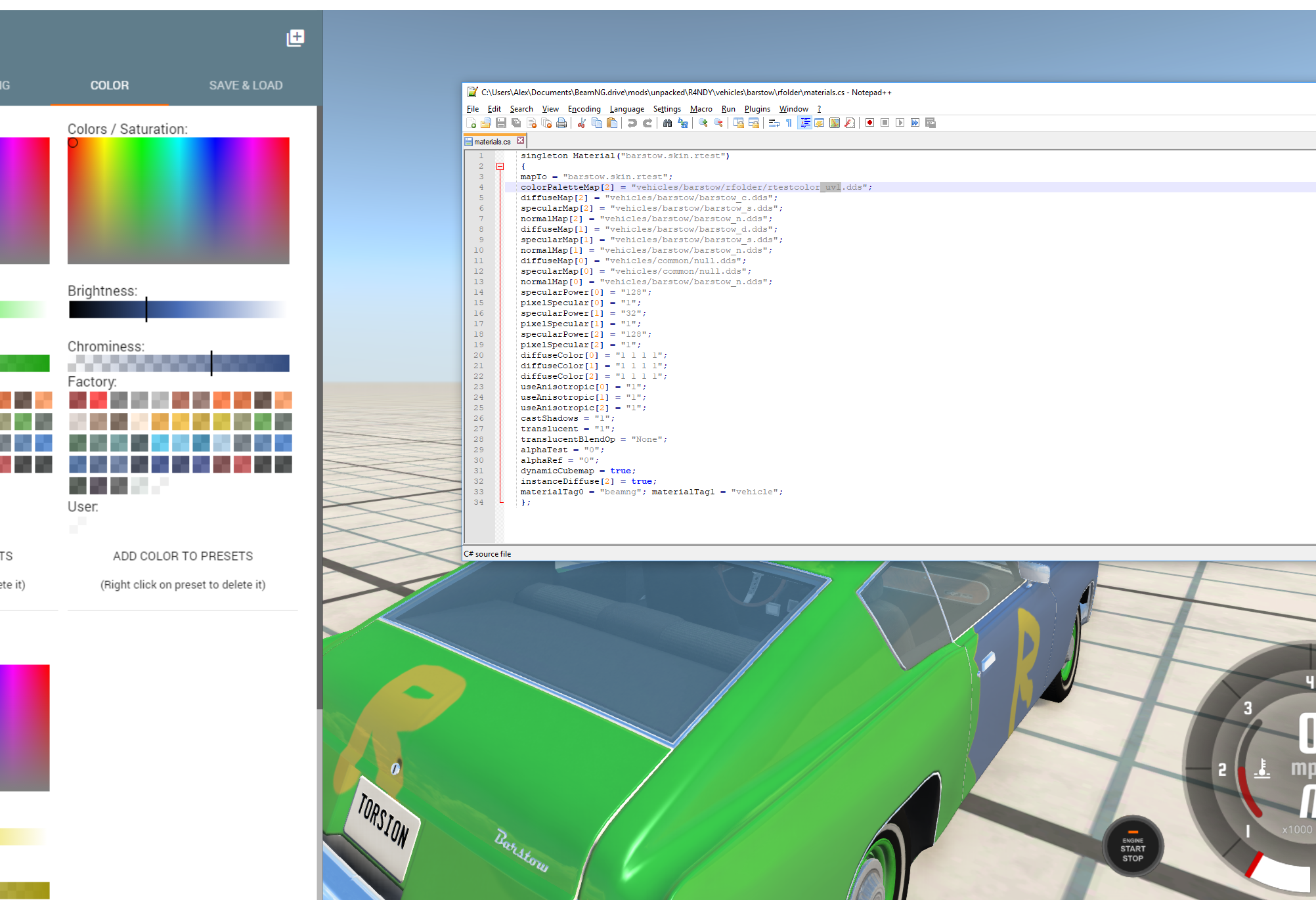Click the Paste clipboard icon

[x=612, y=123]
